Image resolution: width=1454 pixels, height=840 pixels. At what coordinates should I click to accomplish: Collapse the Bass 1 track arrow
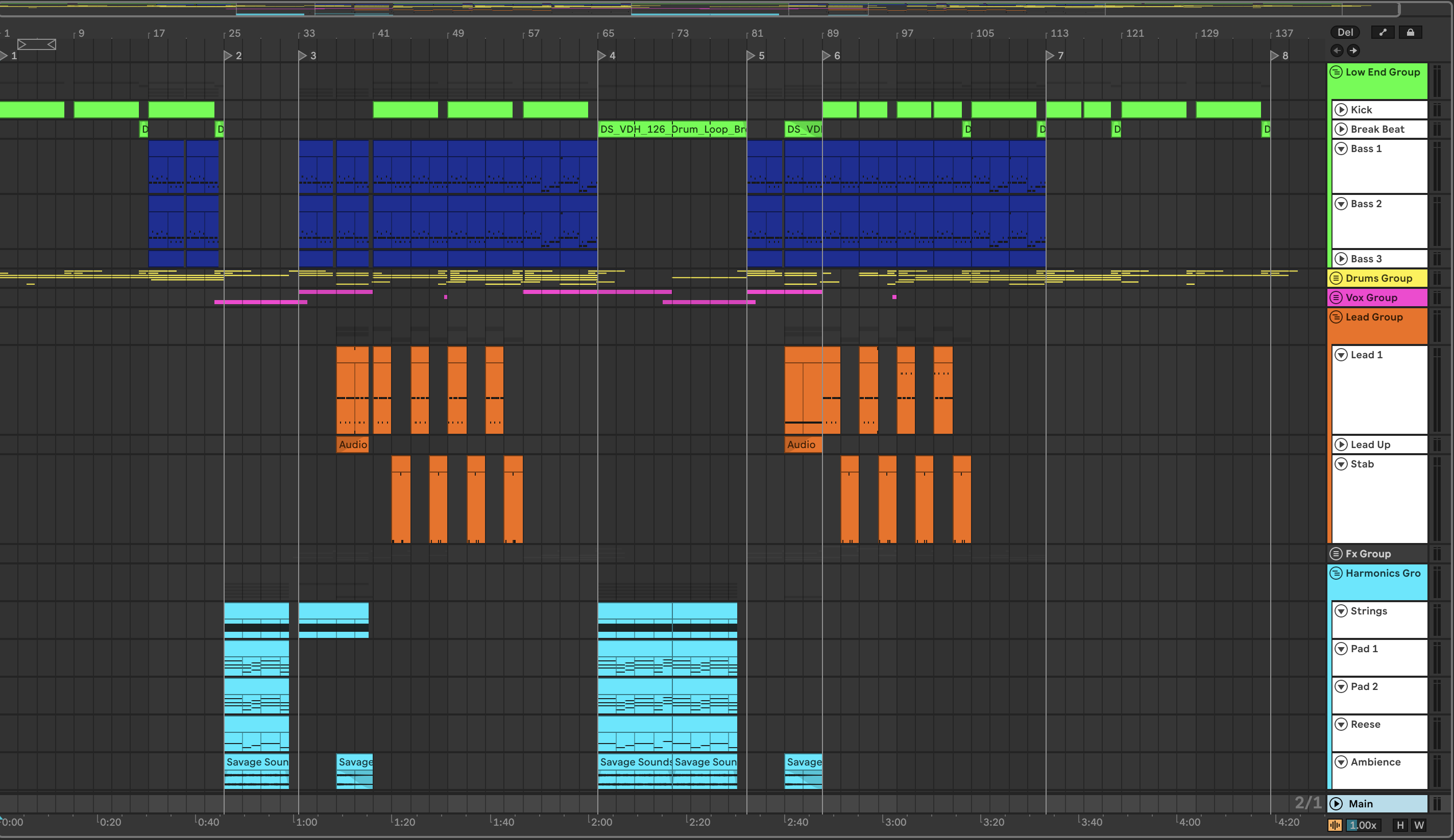click(x=1342, y=149)
